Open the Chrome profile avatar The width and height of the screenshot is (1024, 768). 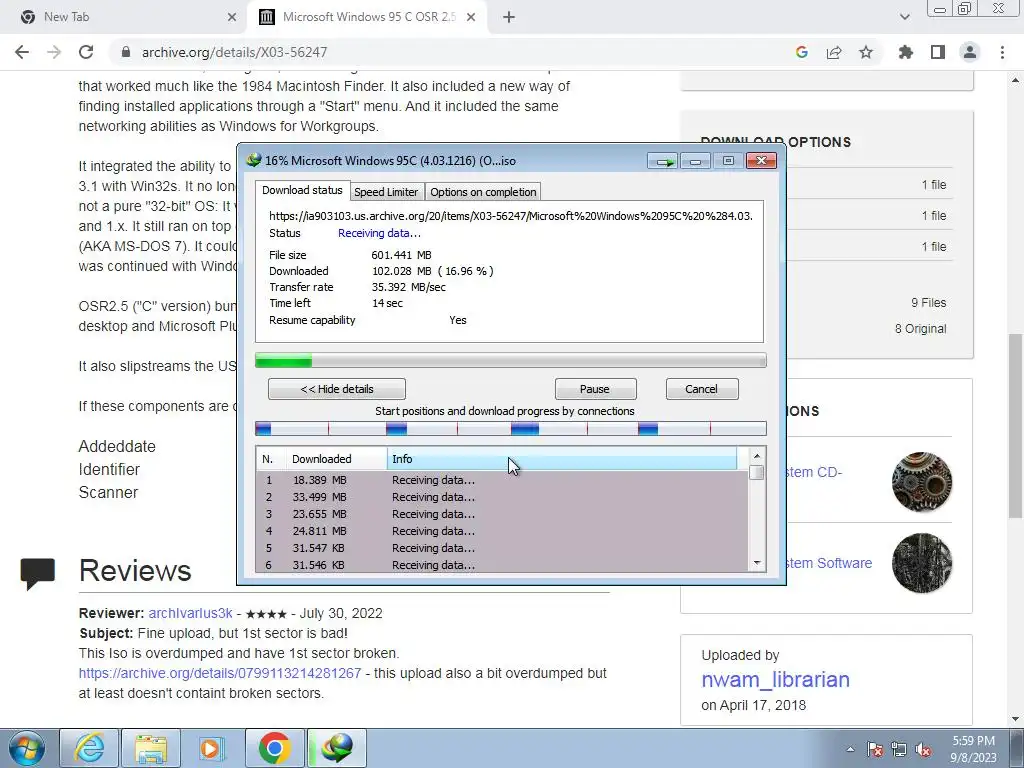tap(970, 52)
